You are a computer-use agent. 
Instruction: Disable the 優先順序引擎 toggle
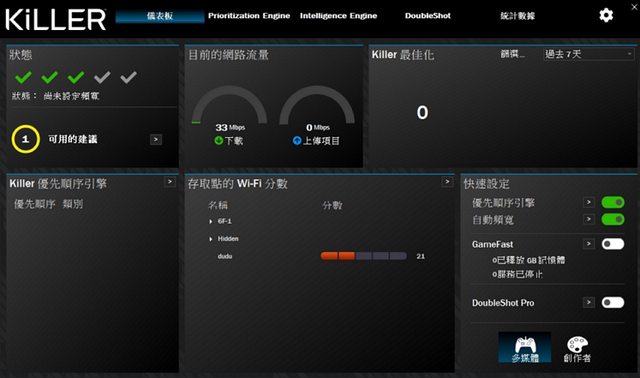[x=613, y=202]
